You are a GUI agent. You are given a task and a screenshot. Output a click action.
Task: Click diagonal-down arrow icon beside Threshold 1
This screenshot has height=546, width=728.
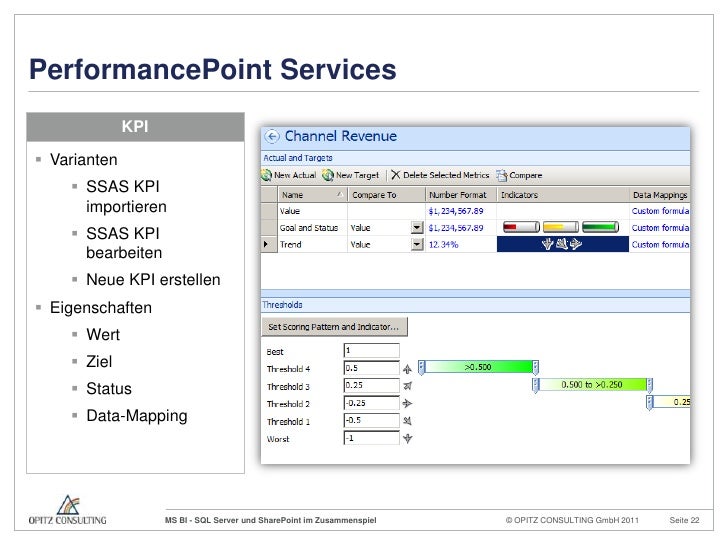(407, 421)
